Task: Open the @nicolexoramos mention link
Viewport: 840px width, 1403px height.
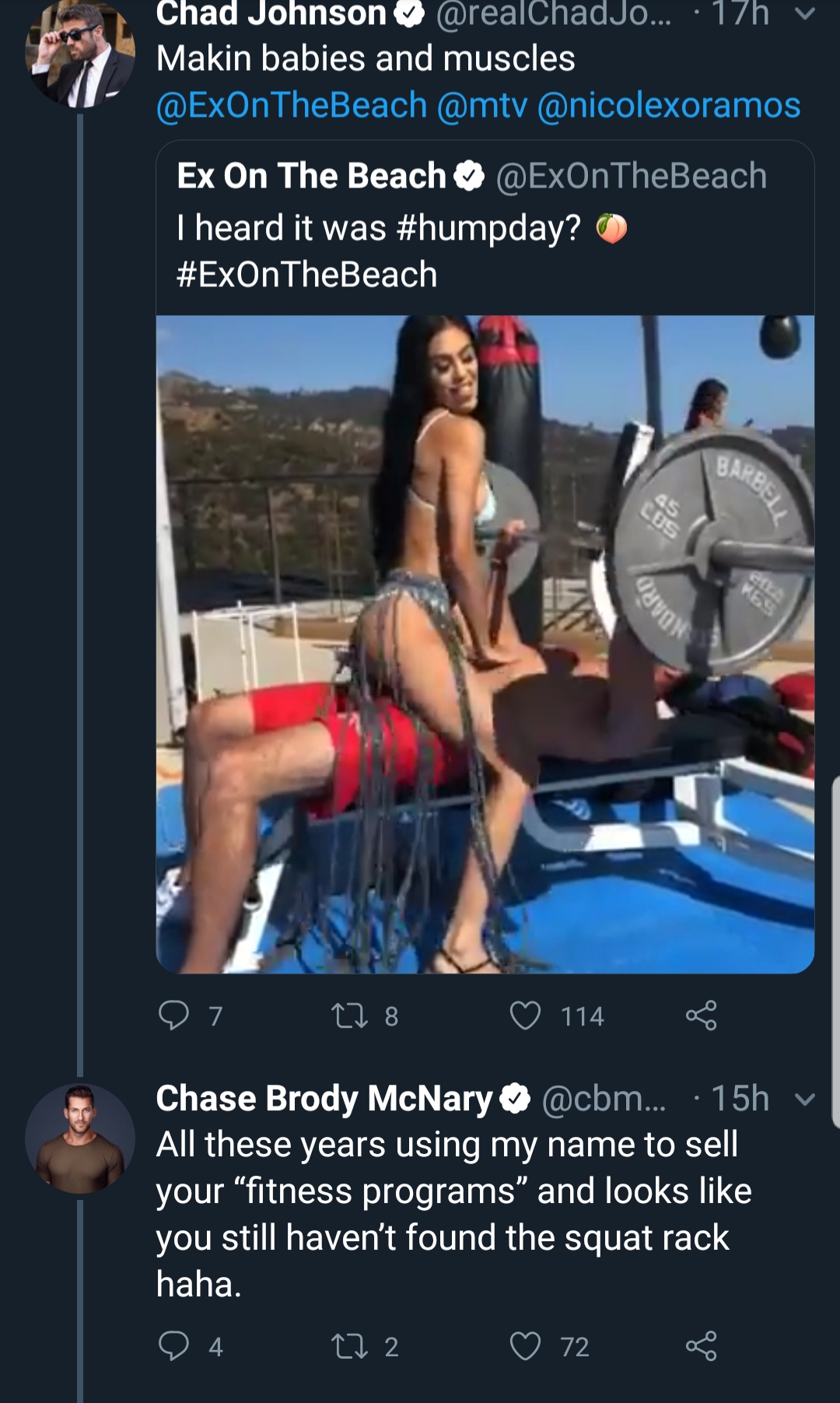Action: click(669, 105)
